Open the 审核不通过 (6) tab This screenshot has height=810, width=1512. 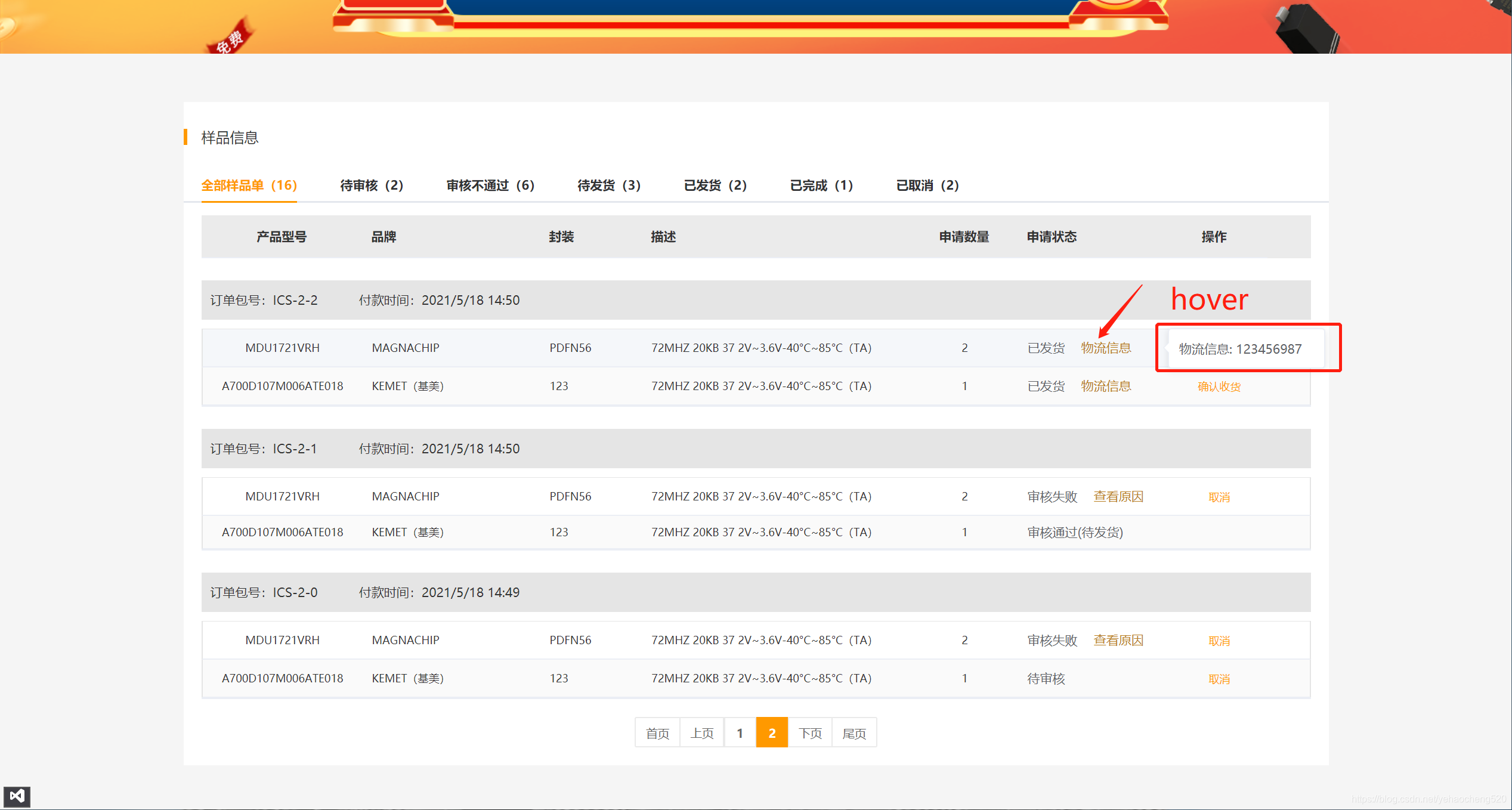coord(490,186)
